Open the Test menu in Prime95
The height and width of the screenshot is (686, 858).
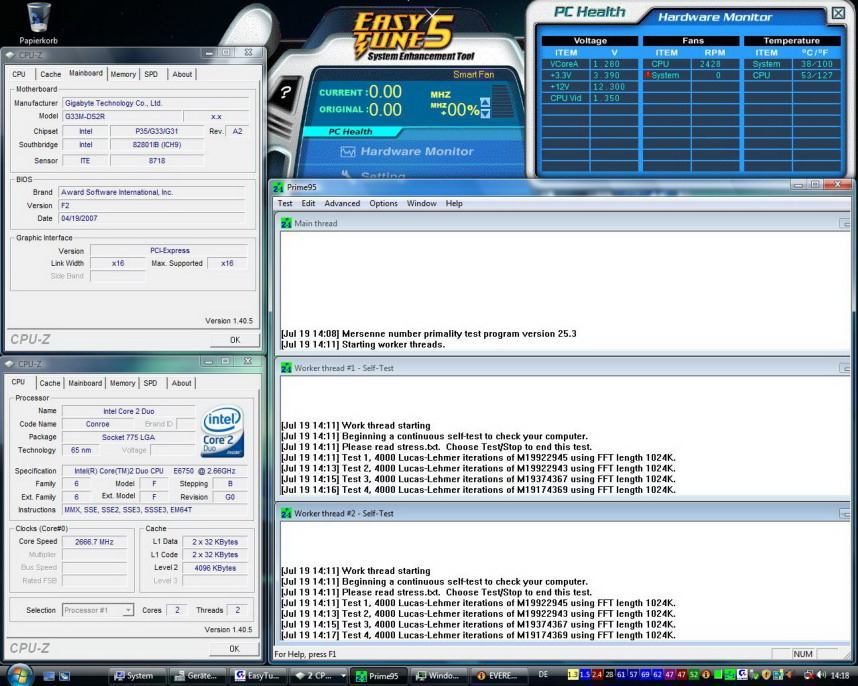pos(285,204)
